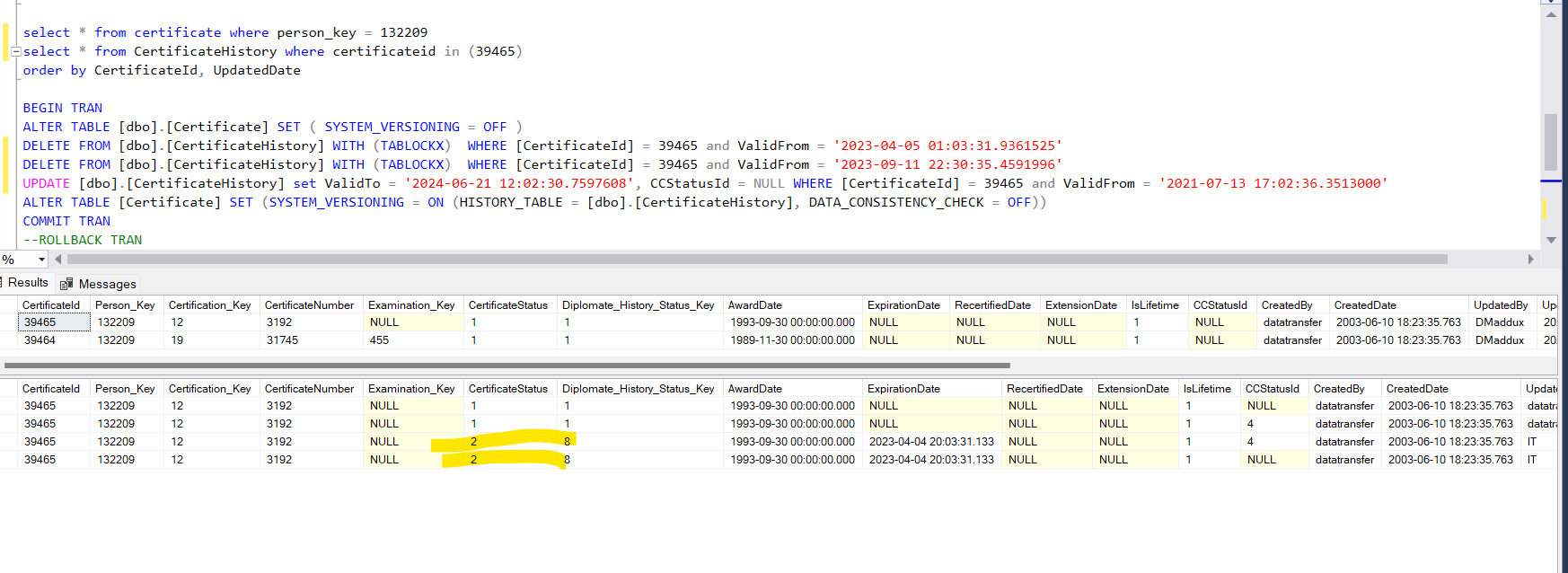Click the date literal '2023-09-11 22:30:35.4591996'

pyautogui.click(x=948, y=164)
